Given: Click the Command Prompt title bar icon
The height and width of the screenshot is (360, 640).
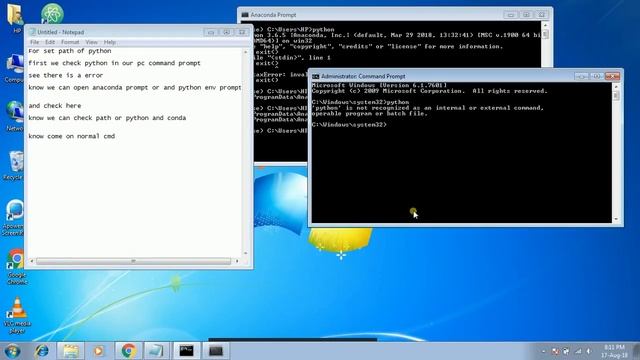Looking at the screenshot, I should (x=316, y=76).
